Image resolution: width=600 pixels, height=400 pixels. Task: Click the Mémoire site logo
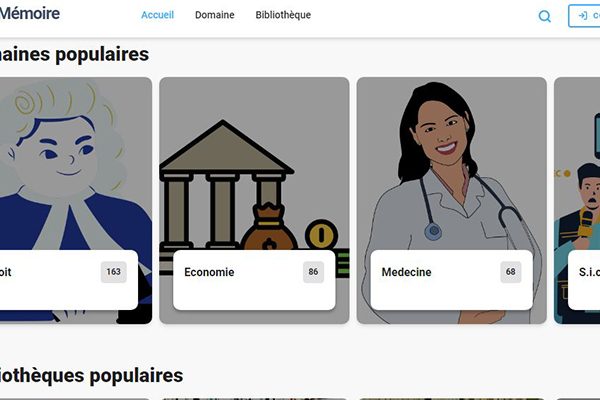point(29,14)
